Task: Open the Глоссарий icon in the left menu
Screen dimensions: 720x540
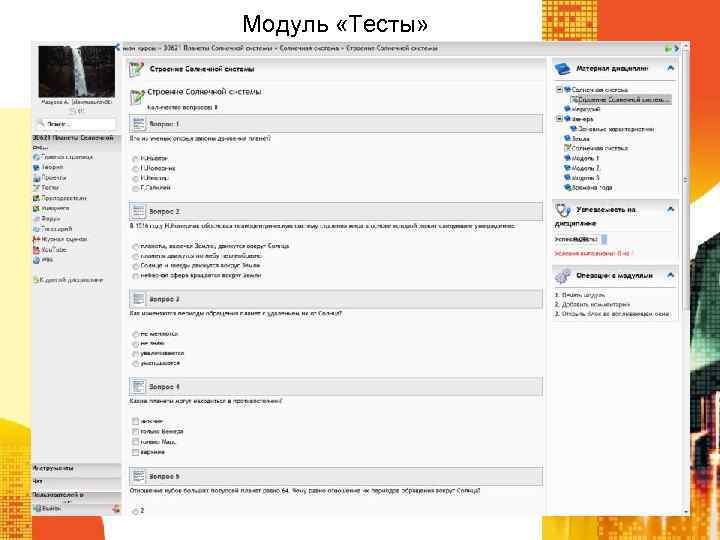Action: 36,229
